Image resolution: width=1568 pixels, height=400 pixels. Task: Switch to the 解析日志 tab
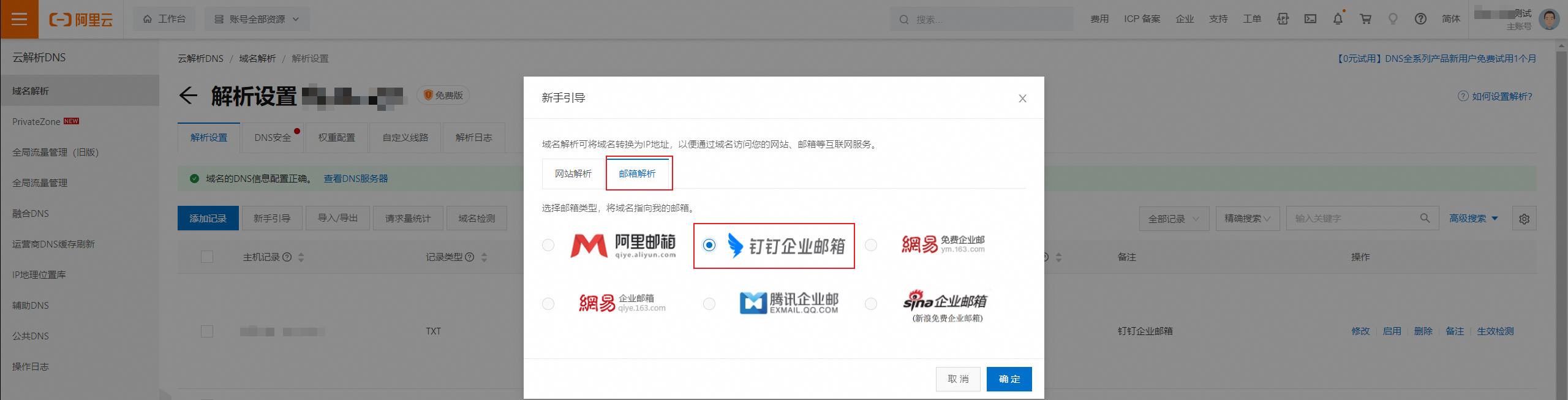point(474,137)
